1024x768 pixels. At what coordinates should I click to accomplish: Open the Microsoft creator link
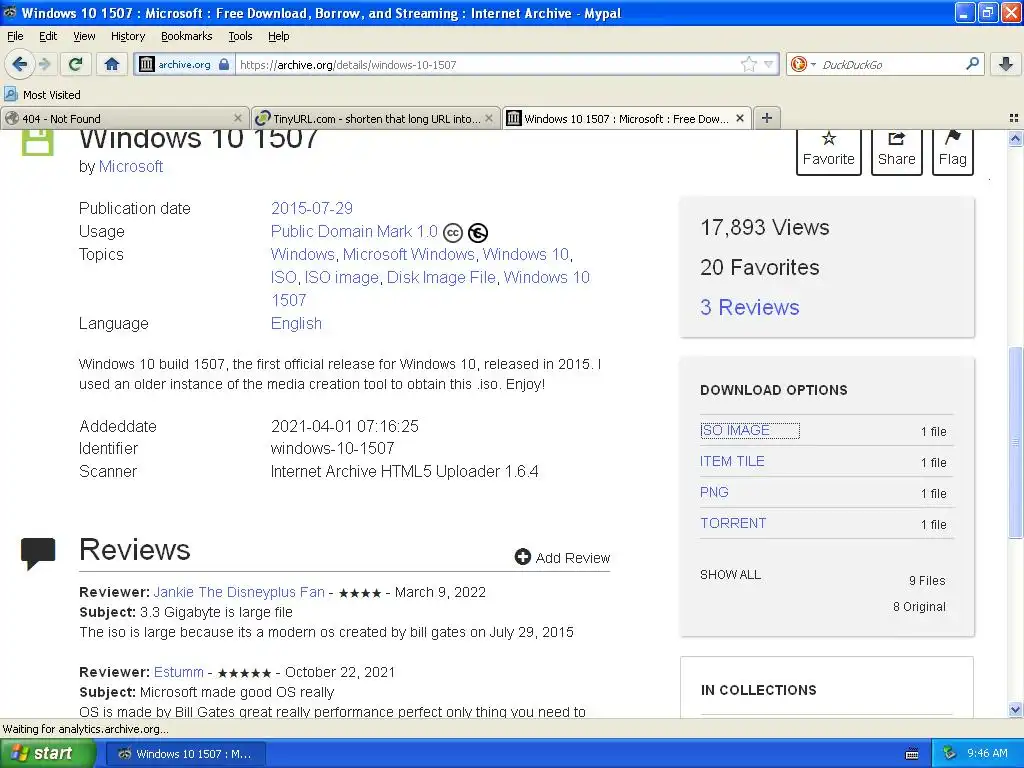pos(131,167)
